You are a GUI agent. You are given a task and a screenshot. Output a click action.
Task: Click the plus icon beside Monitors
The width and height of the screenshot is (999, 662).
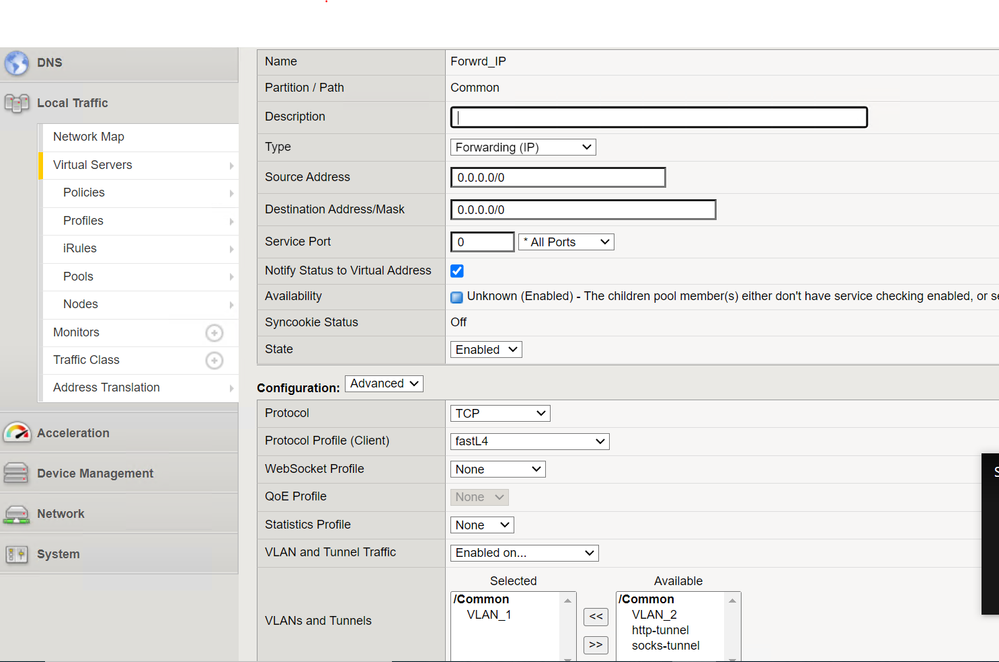pyautogui.click(x=214, y=332)
